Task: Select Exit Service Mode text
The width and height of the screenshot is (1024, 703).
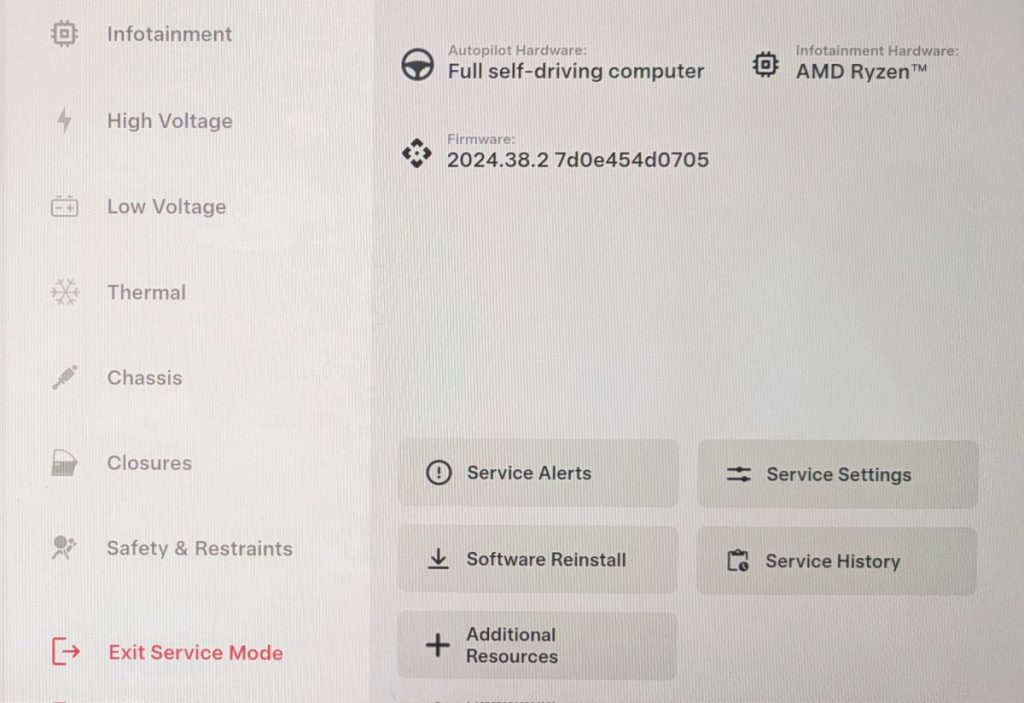Action: tap(196, 652)
